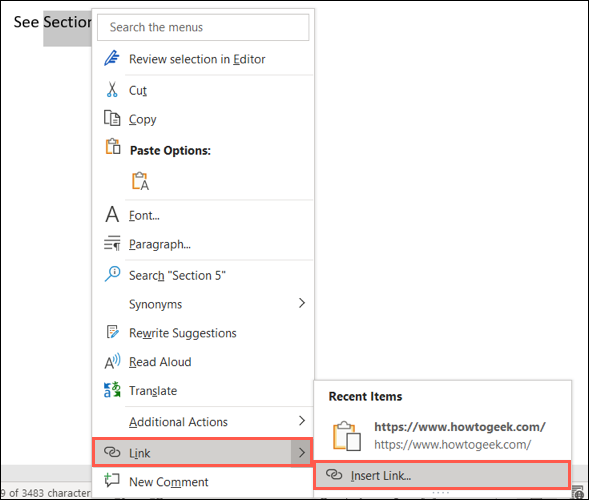Click the scissors Cut icon
This screenshot has width=589, height=500.
[112, 89]
